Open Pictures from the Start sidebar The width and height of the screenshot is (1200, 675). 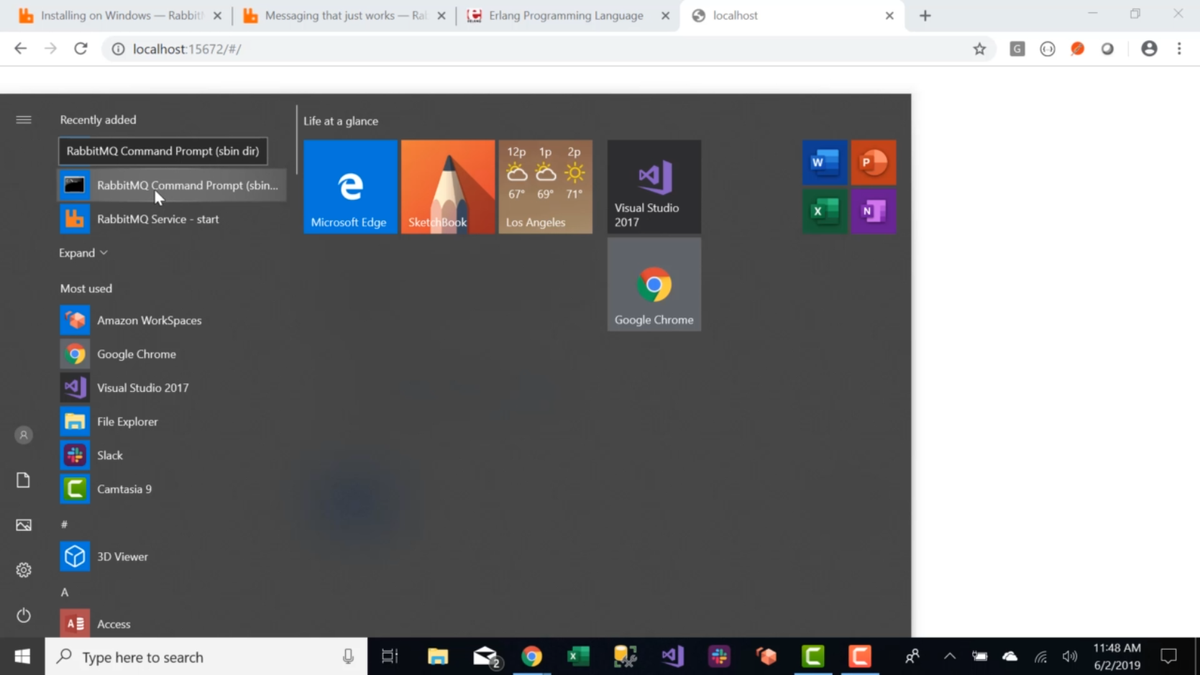tap(23, 525)
